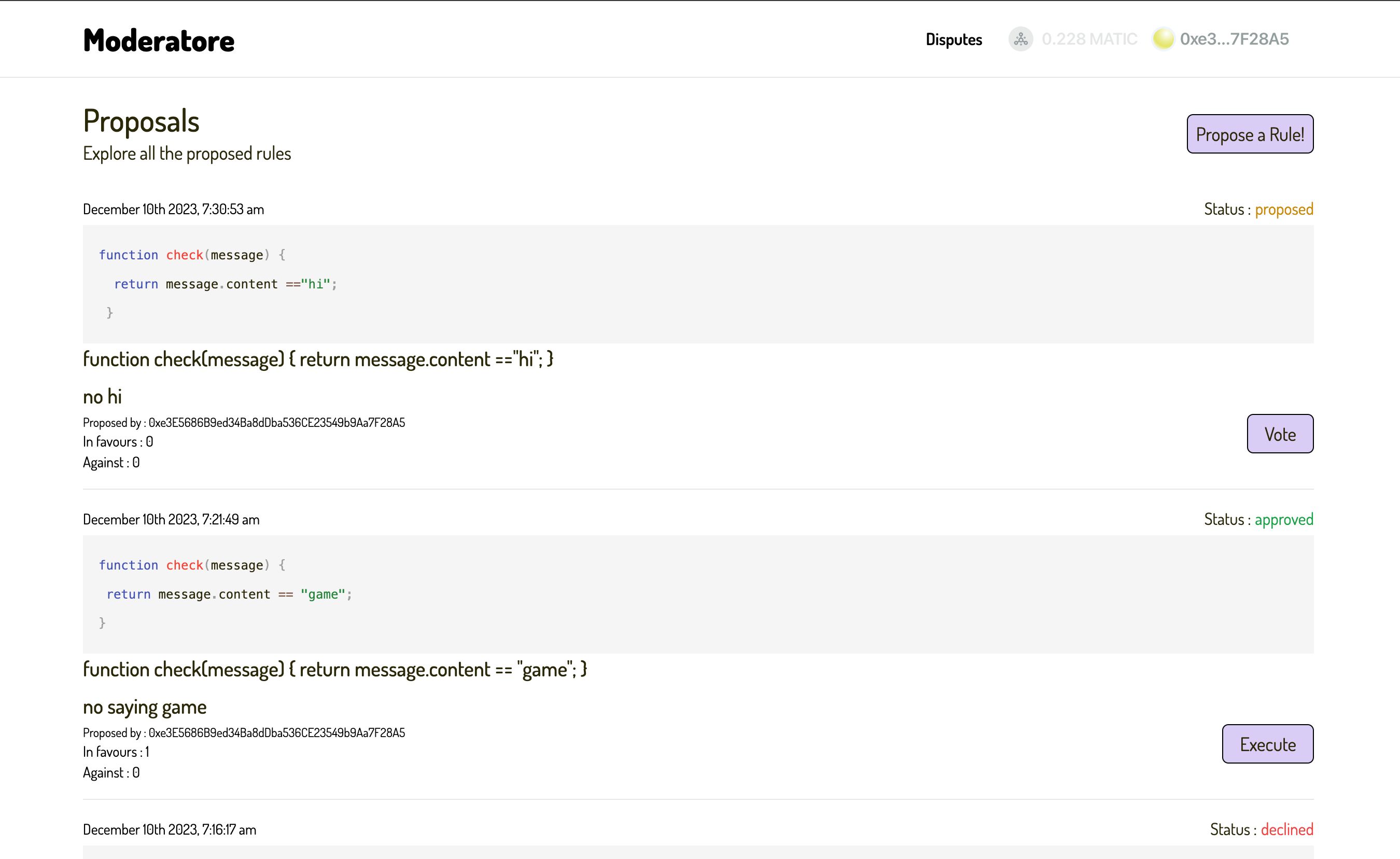Click the "approved" status label
The image size is (1400, 859).
[x=1284, y=520]
